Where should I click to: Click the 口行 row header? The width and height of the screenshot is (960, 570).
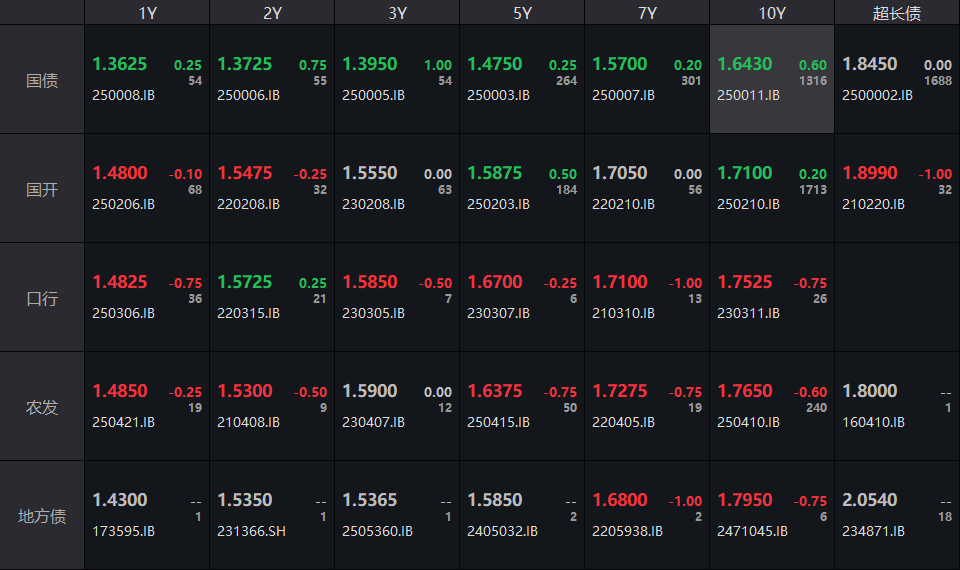click(x=42, y=298)
